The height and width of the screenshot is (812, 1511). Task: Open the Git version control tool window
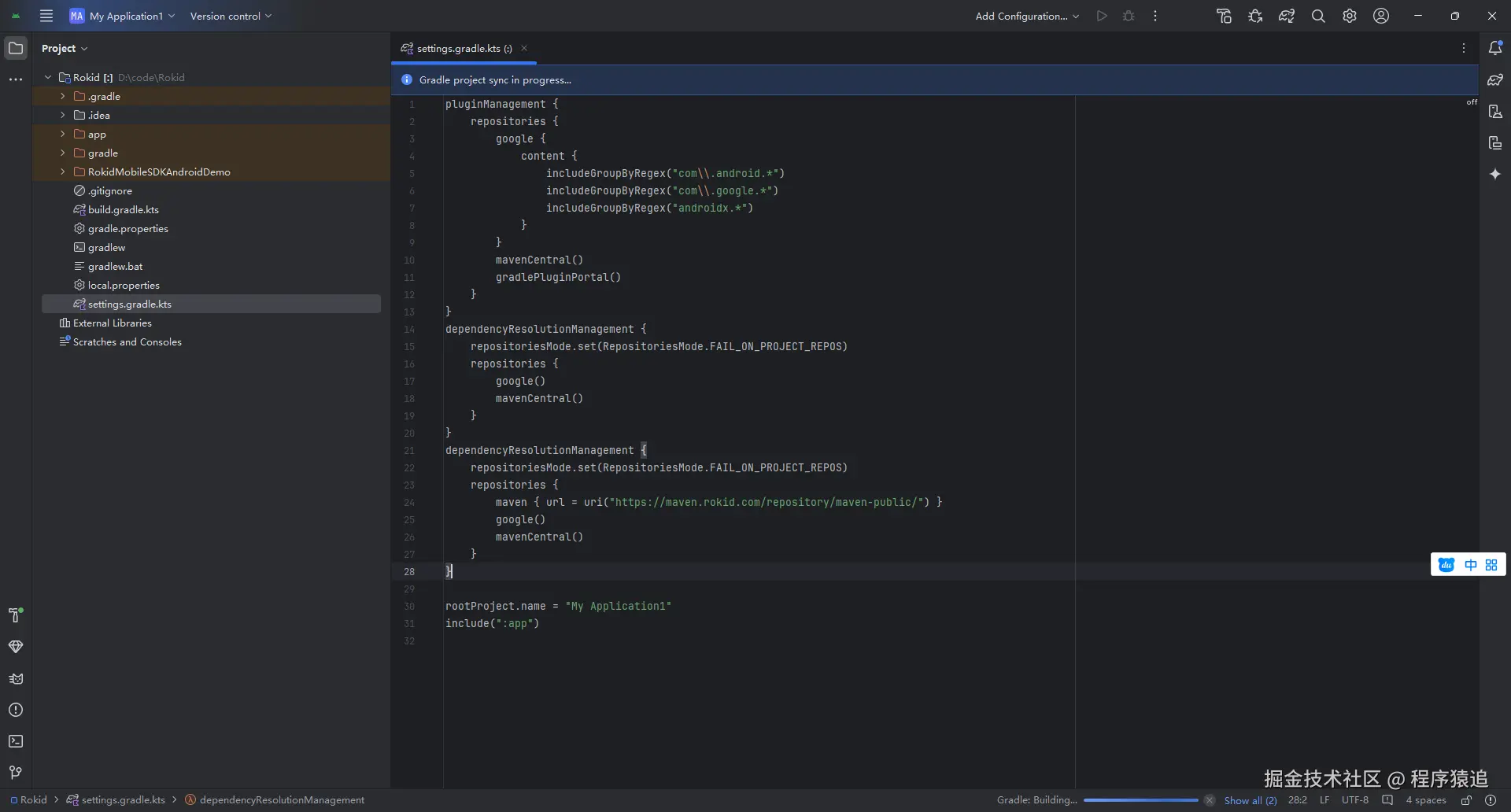[x=16, y=773]
